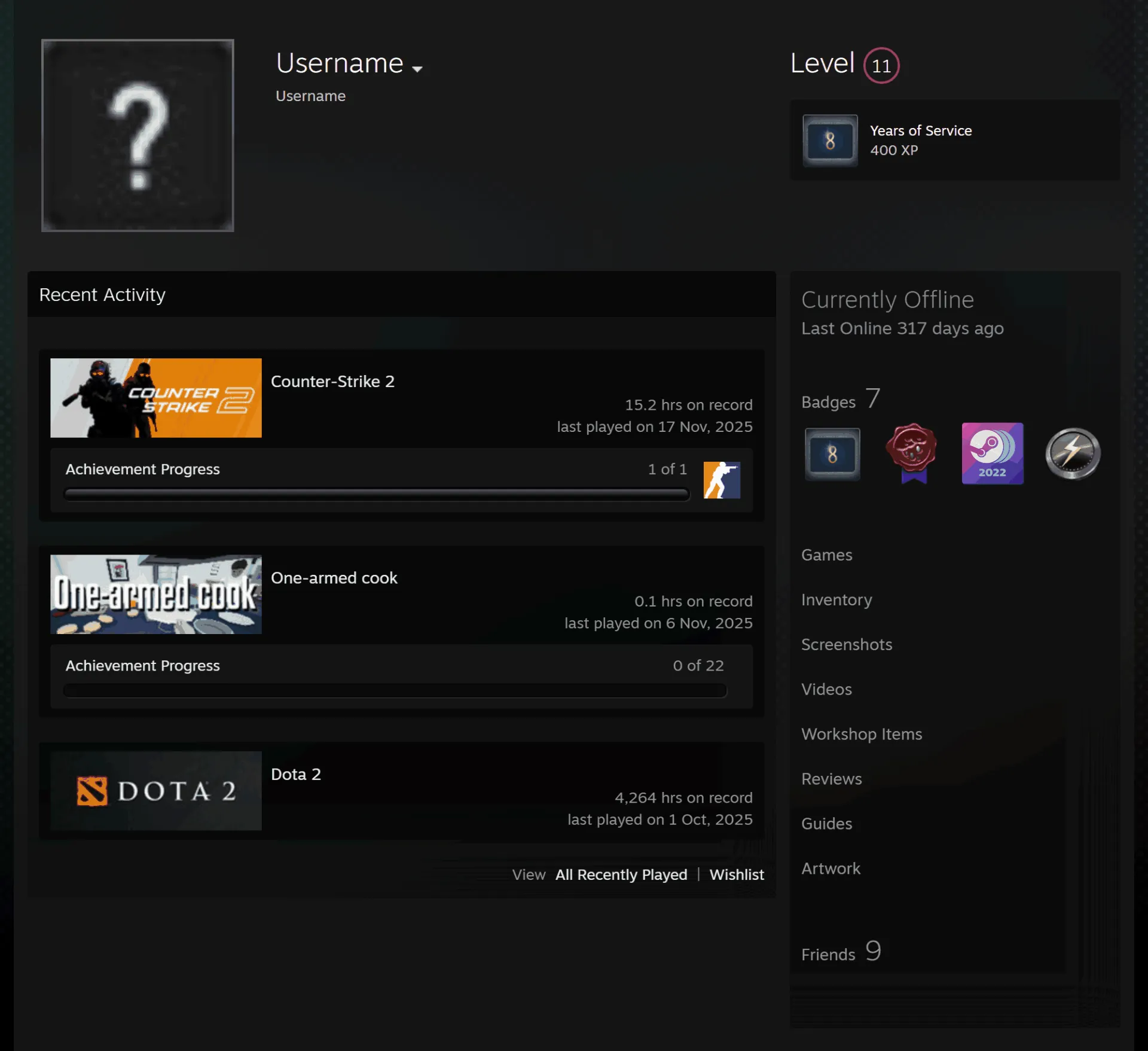Open the Dota 2 title link
Viewport: 1148px width, 1051px height.
[x=296, y=774]
